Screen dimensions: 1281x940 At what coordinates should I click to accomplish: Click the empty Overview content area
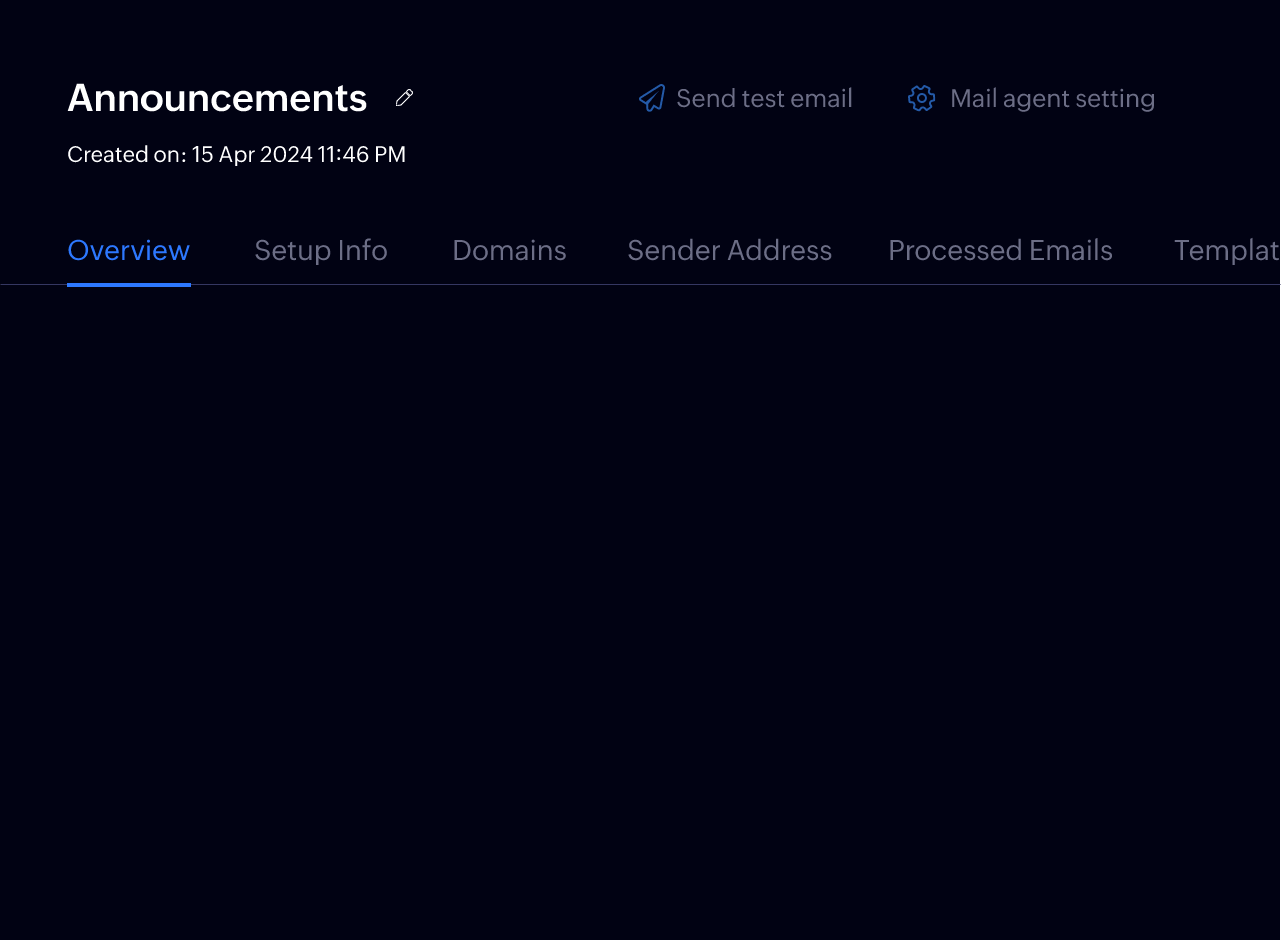point(640,600)
